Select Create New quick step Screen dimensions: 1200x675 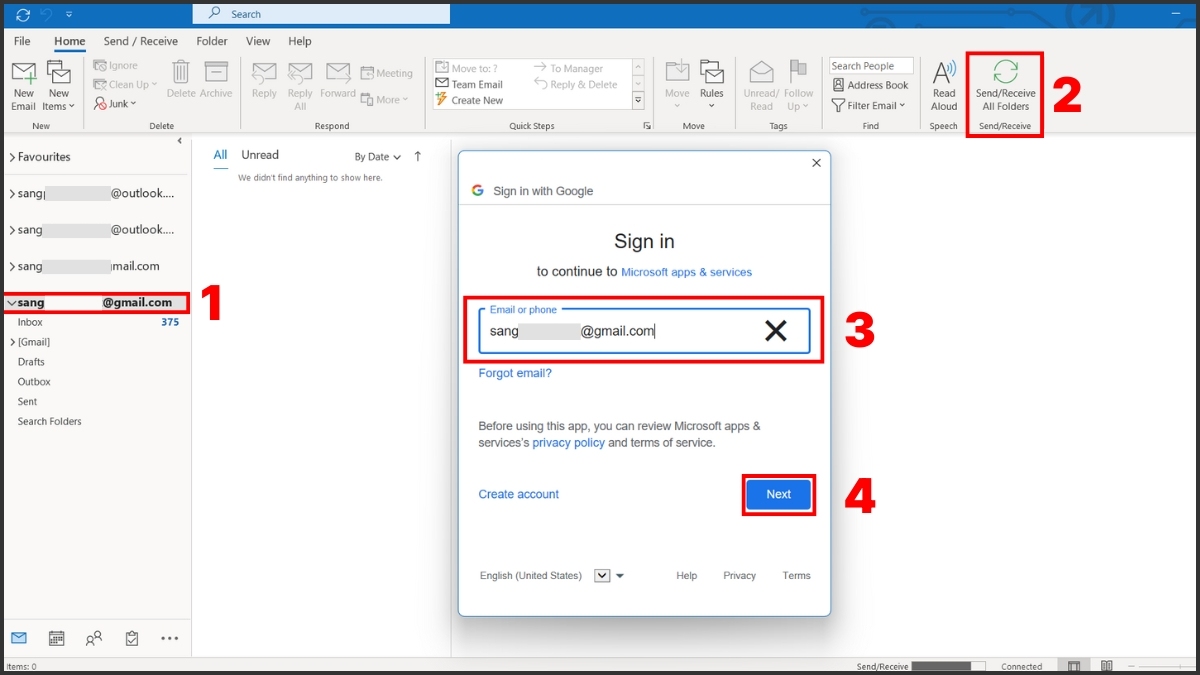point(470,100)
